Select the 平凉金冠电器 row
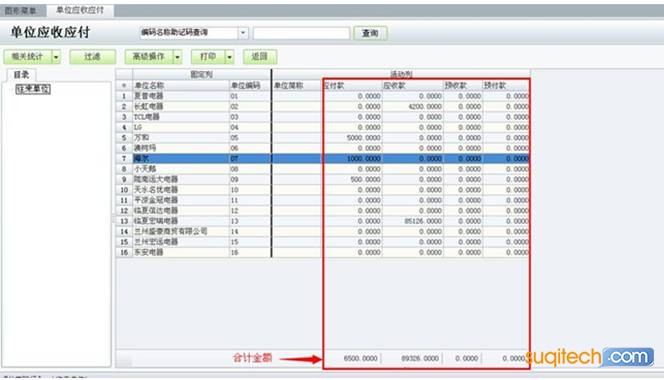 tap(322, 200)
